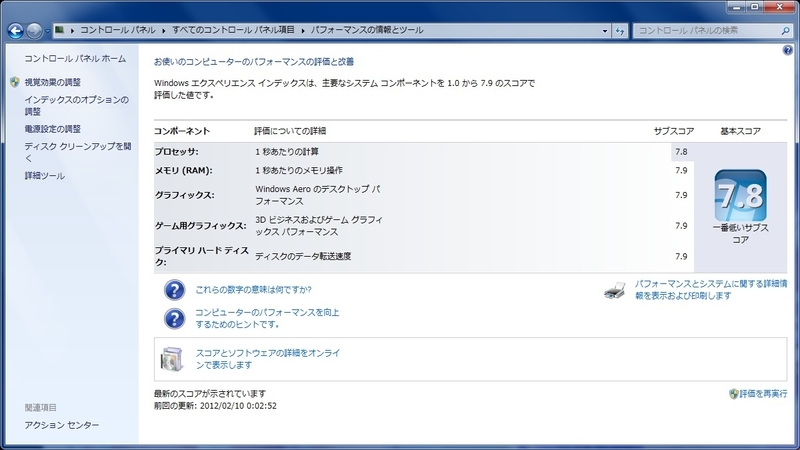Expand the arrow before コントロール パネル breadcrumb
800x450 pixels.
72,31
